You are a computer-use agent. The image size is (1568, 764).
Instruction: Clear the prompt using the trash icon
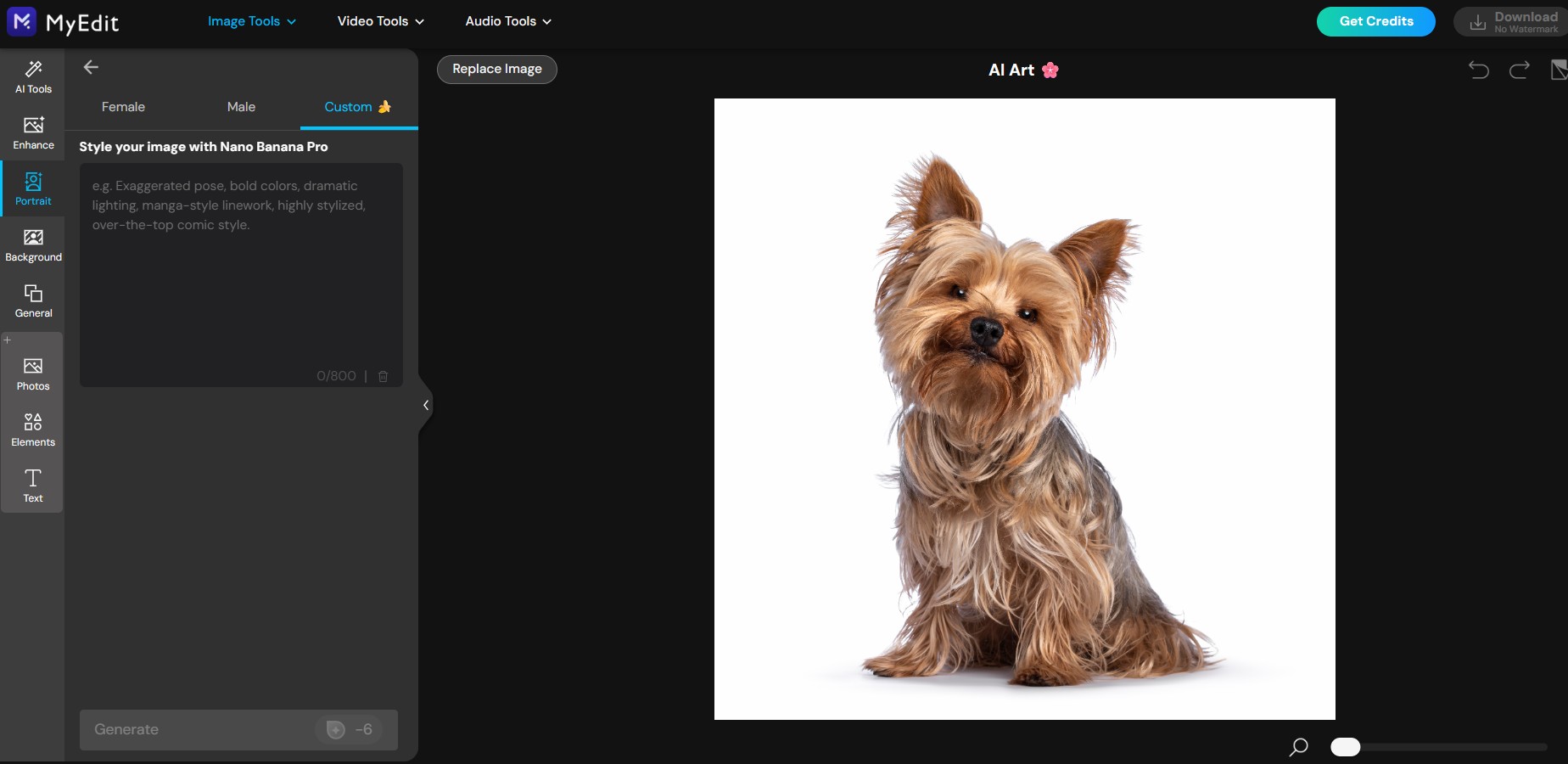pyautogui.click(x=383, y=376)
